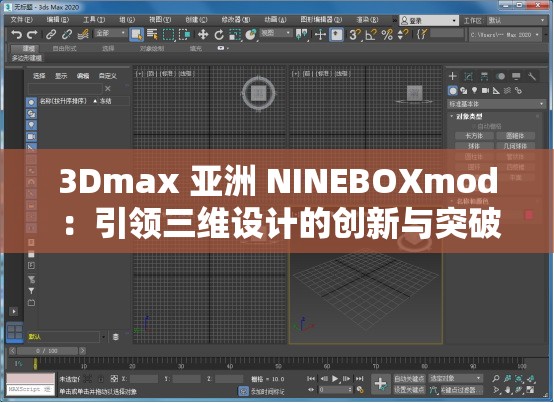Switch to the 自由形式 ribbon tab
Viewport: 554px width, 403px height.
(64, 48)
